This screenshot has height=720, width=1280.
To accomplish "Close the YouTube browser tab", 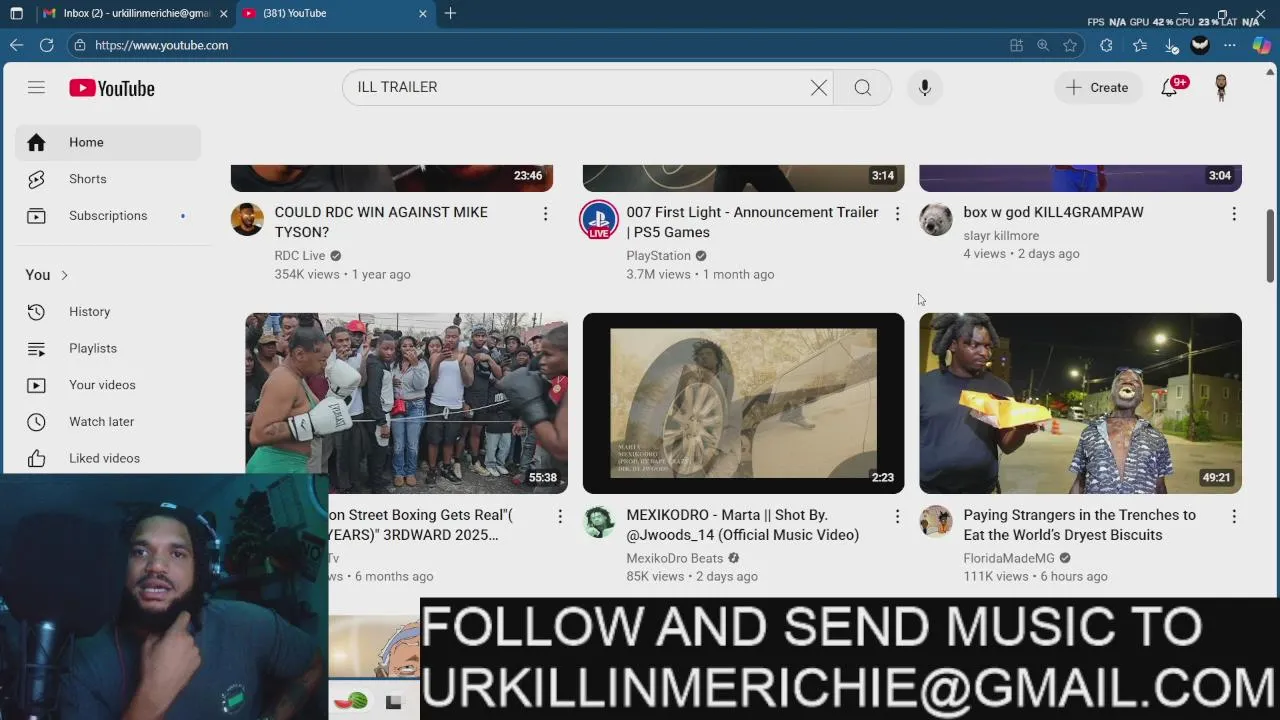I will tap(422, 14).
